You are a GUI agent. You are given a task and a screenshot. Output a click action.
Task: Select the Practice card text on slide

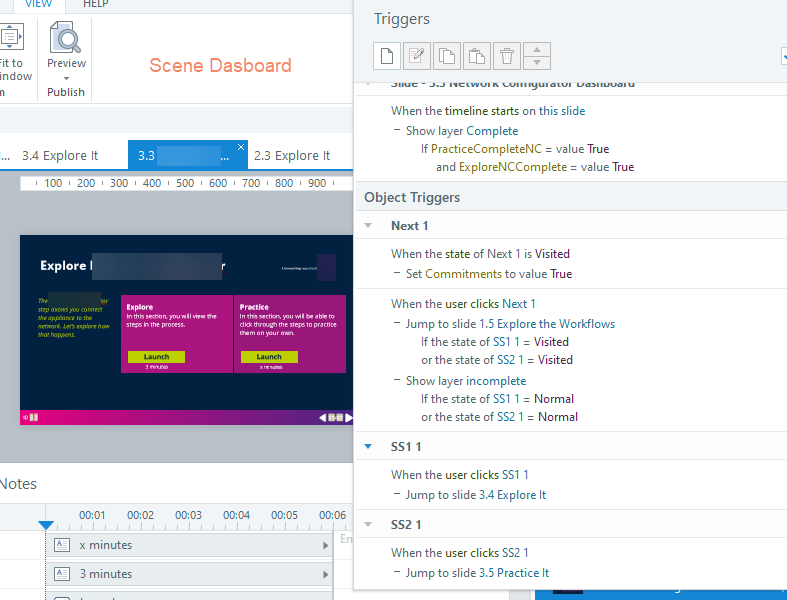click(x=288, y=320)
